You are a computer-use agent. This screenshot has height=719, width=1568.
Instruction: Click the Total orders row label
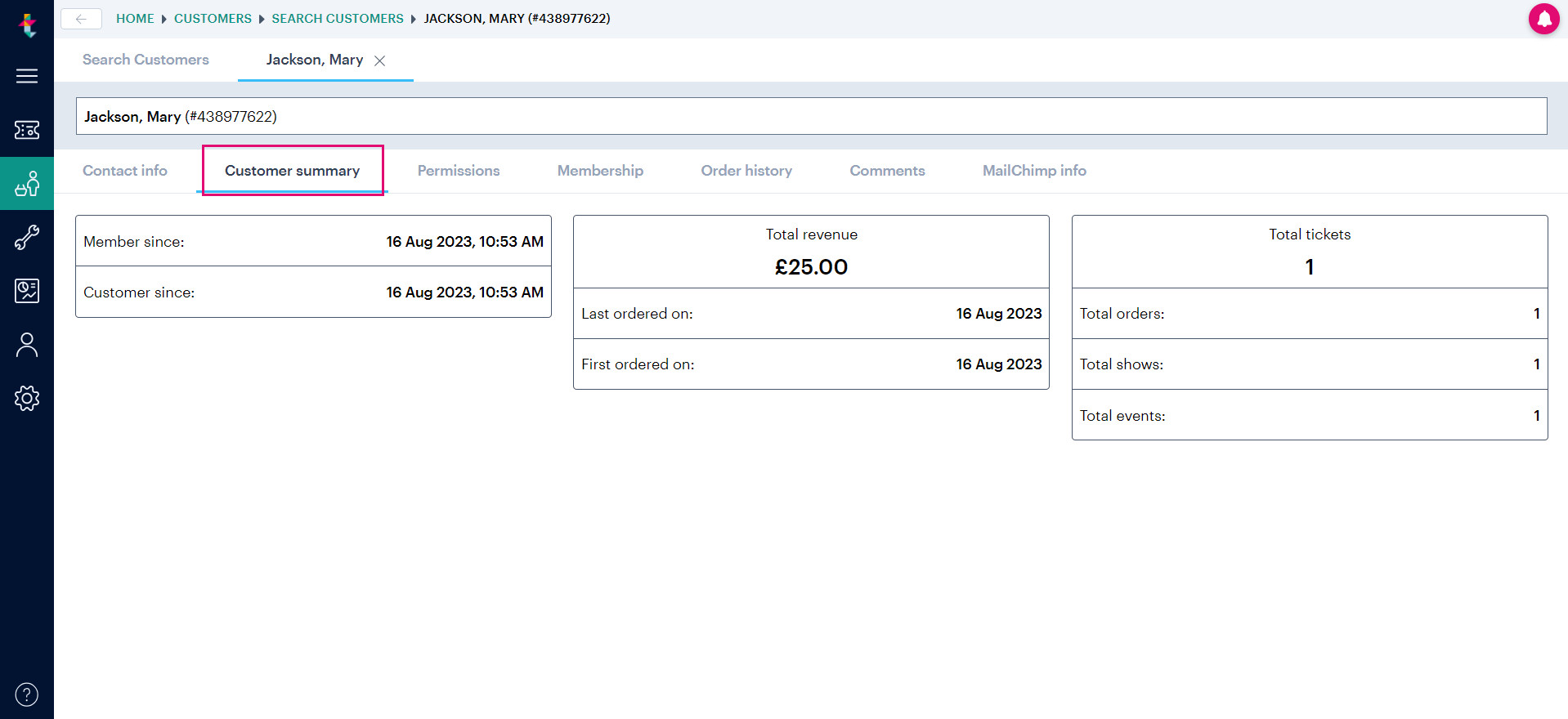tap(1122, 314)
